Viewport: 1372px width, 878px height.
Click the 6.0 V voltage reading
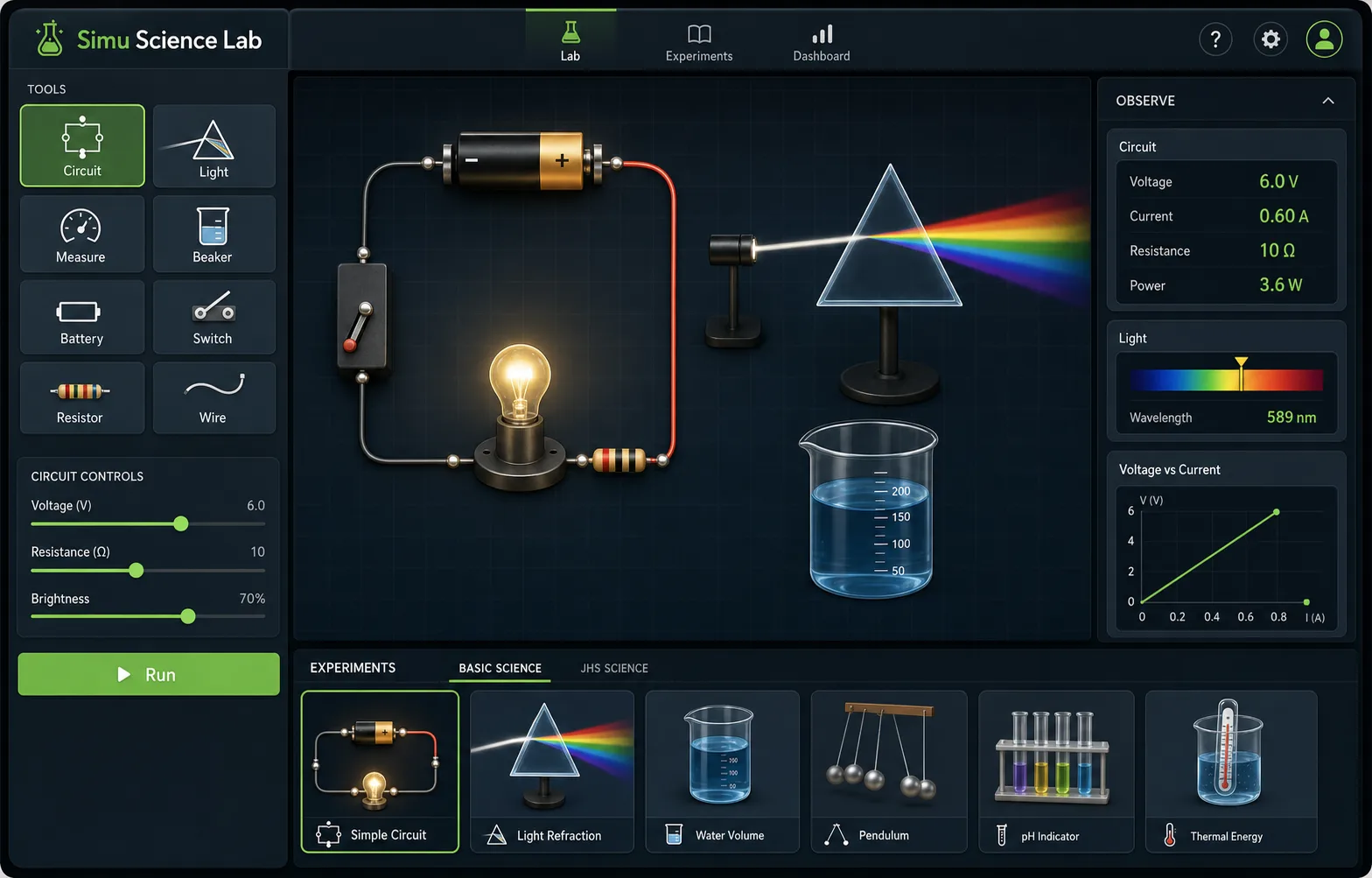pos(1278,181)
